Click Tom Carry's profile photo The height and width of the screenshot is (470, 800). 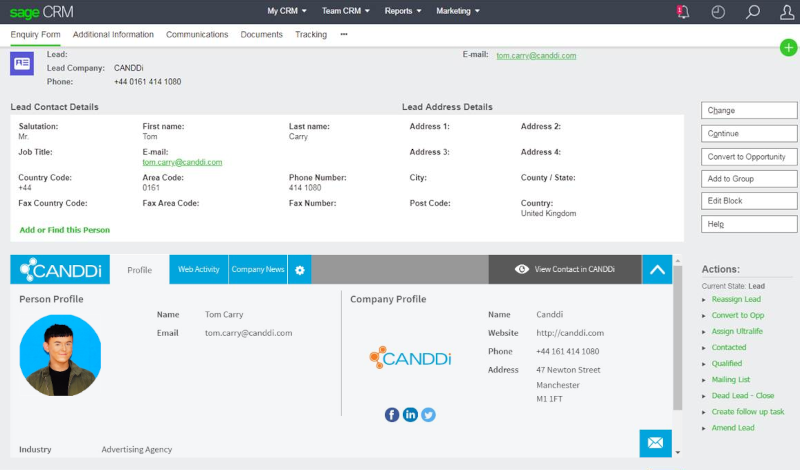point(60,355)
